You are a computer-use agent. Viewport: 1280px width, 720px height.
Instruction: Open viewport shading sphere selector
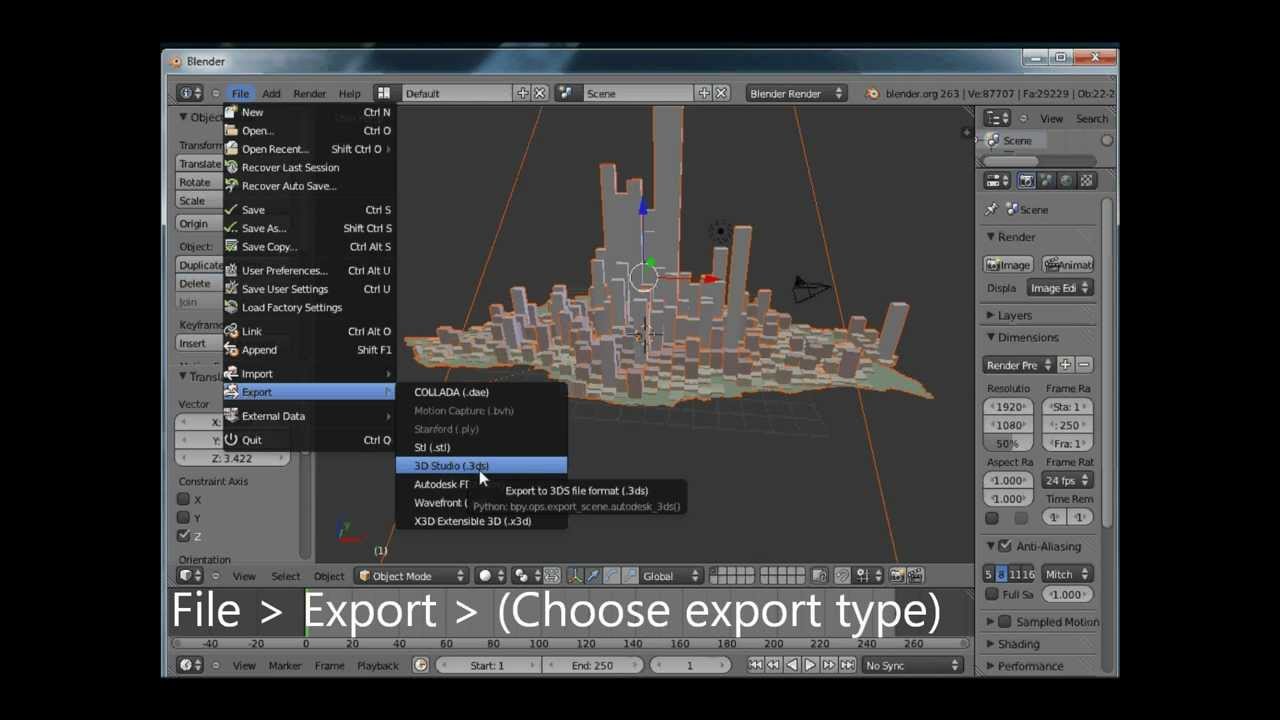click(490, 576)
